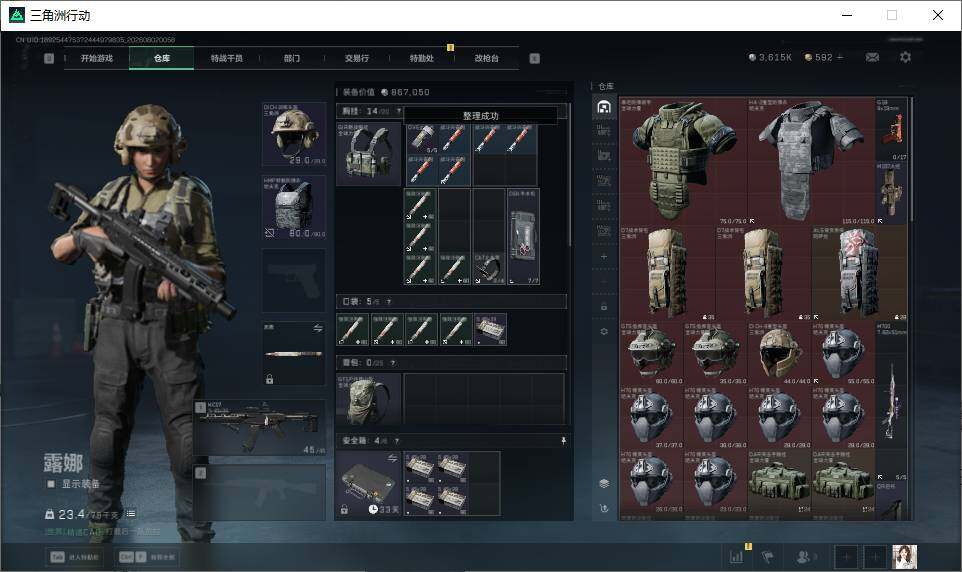Click the left arrow before 开始游戏 tab
Viewport: 962px width, 572px height.
pyautogui.click(x=49, y=58)
